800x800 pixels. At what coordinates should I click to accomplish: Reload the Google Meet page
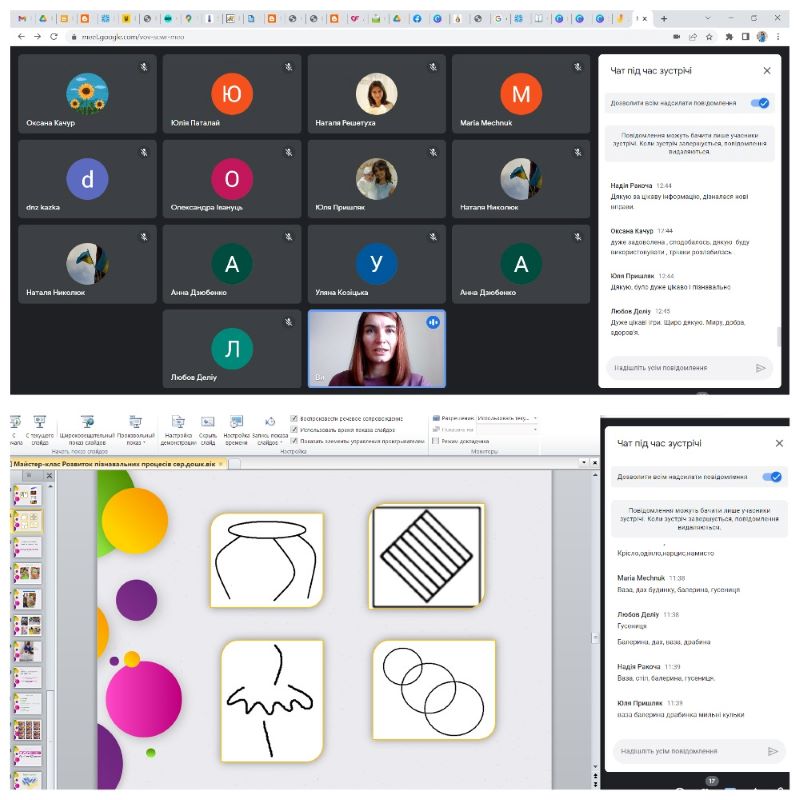click(x=54, y=37)
